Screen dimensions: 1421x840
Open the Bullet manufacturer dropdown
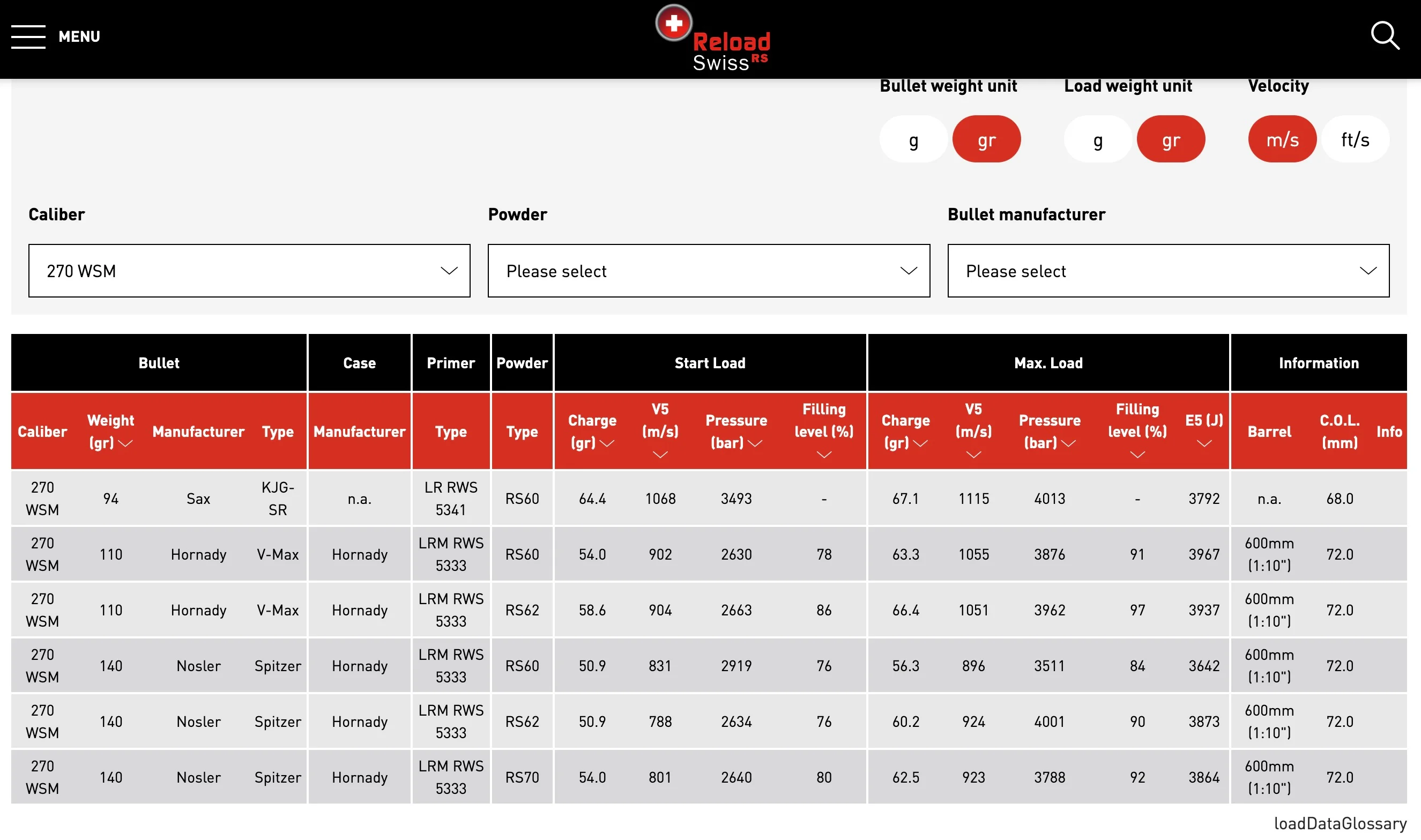1169,271
